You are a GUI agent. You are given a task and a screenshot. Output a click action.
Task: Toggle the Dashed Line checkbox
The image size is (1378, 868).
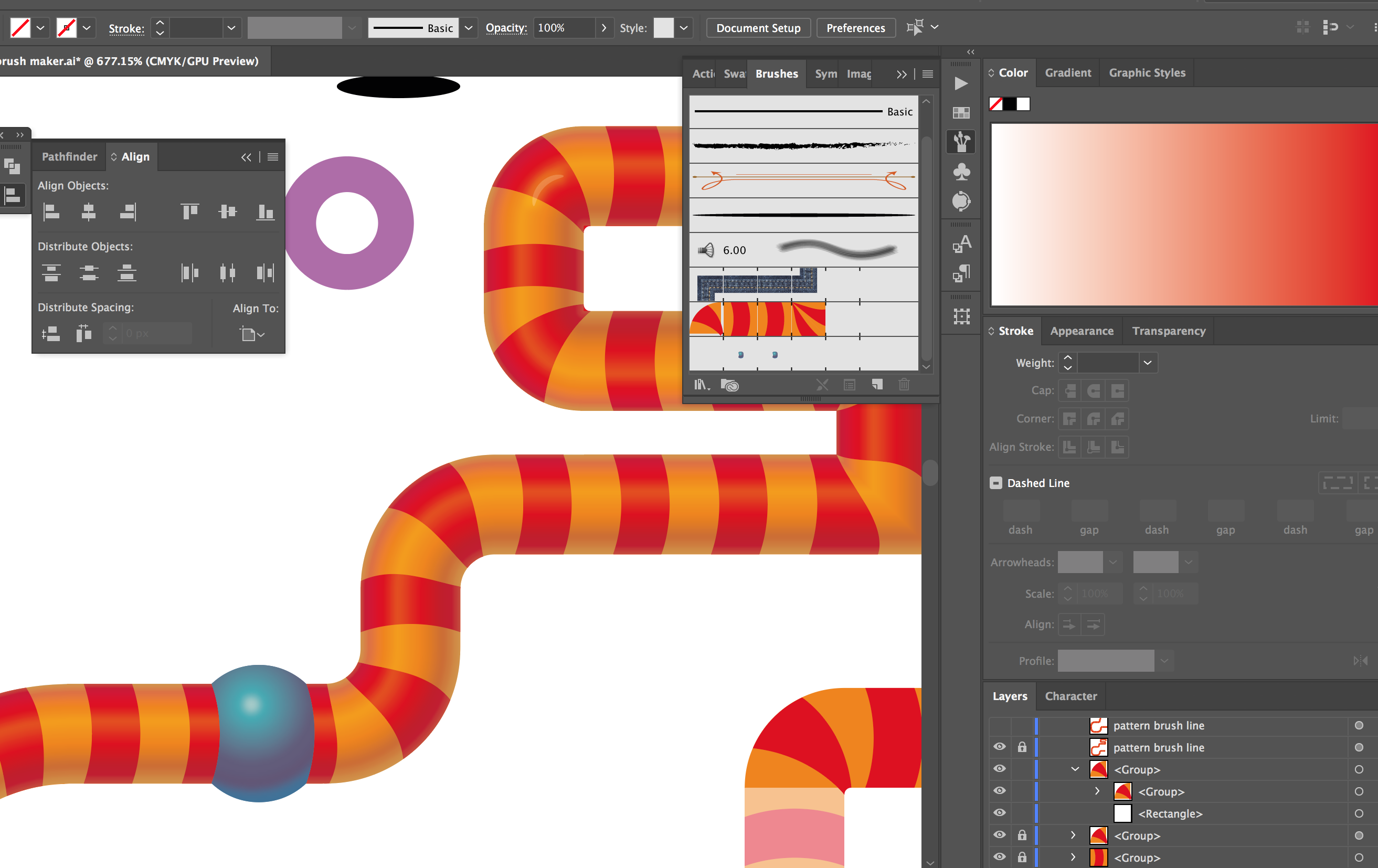(x=996, y=483)
